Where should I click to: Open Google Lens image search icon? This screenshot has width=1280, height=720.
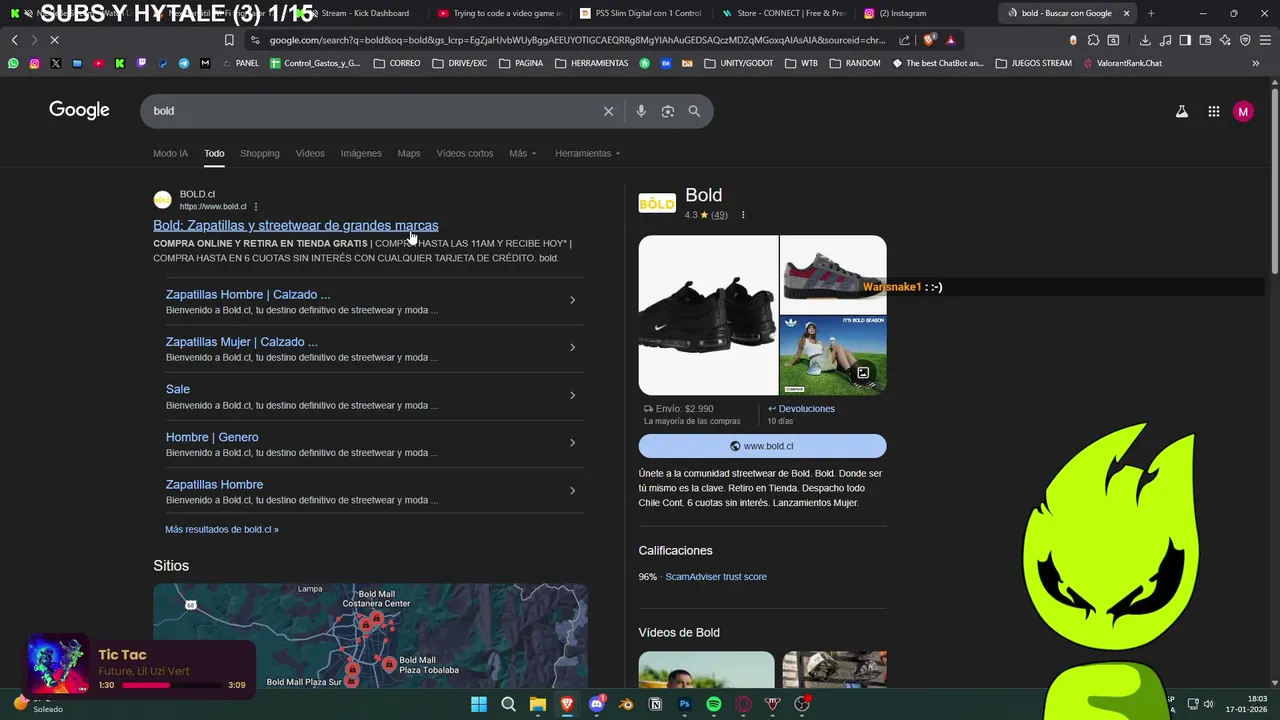(668, 111)
